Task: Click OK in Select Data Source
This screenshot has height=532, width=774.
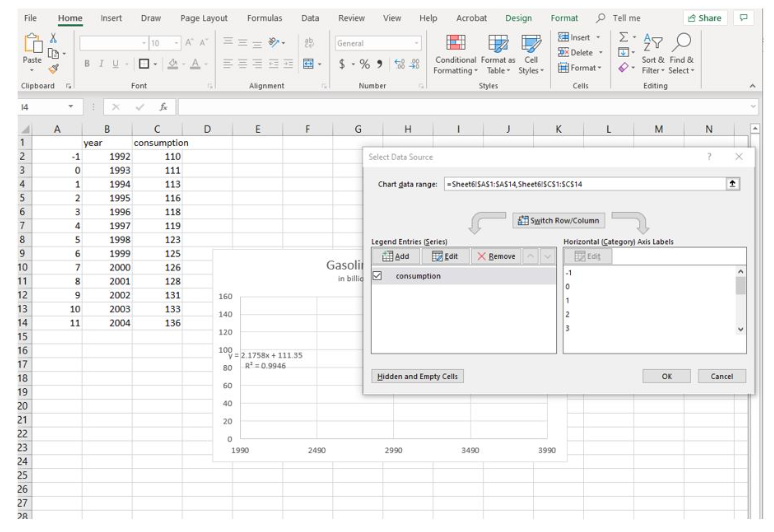Action: 666,376
